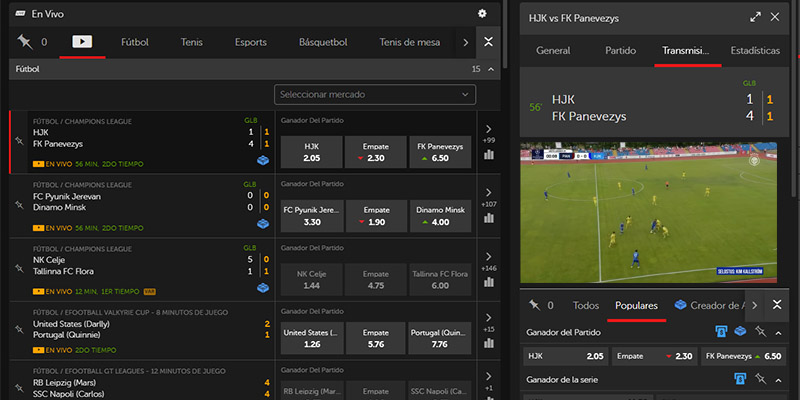Bet on United States (Darlly) at 1.26
800x400 pixels.
point(311,338)
